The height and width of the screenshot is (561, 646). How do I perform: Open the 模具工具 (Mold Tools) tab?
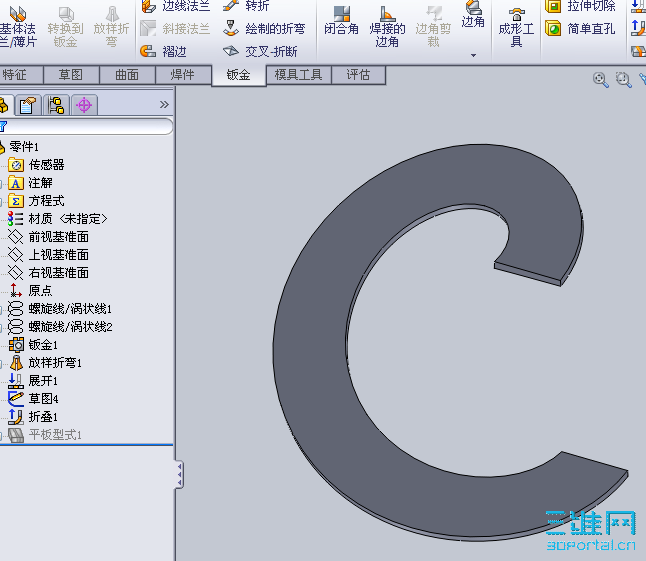(299, 75)
